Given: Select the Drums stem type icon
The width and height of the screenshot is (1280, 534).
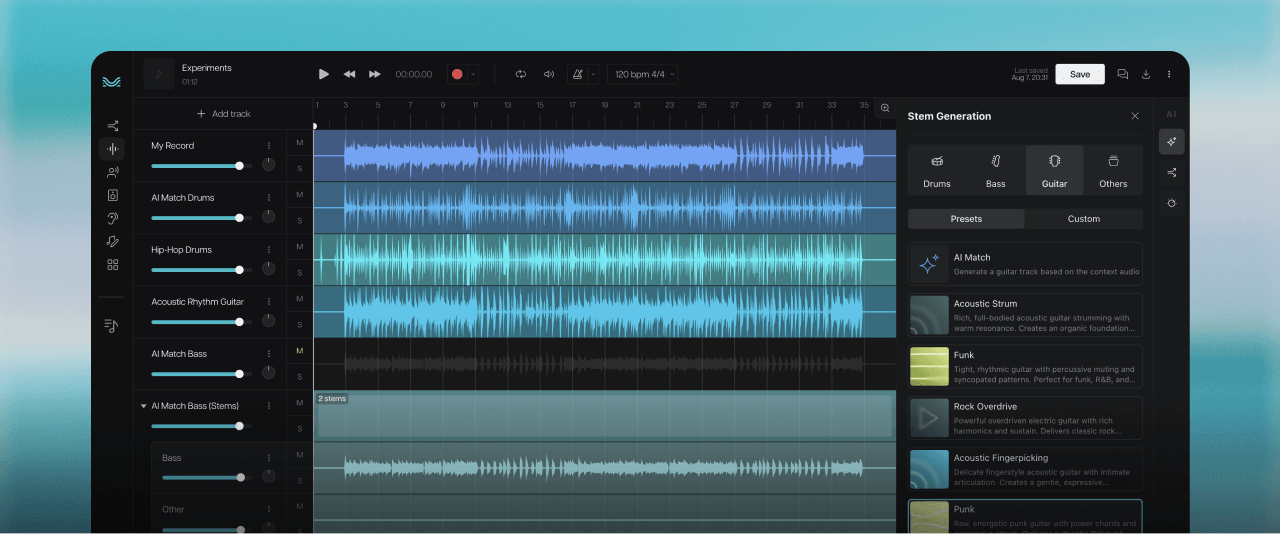Looking at the screenshot, I should click(x=937, y=169).
